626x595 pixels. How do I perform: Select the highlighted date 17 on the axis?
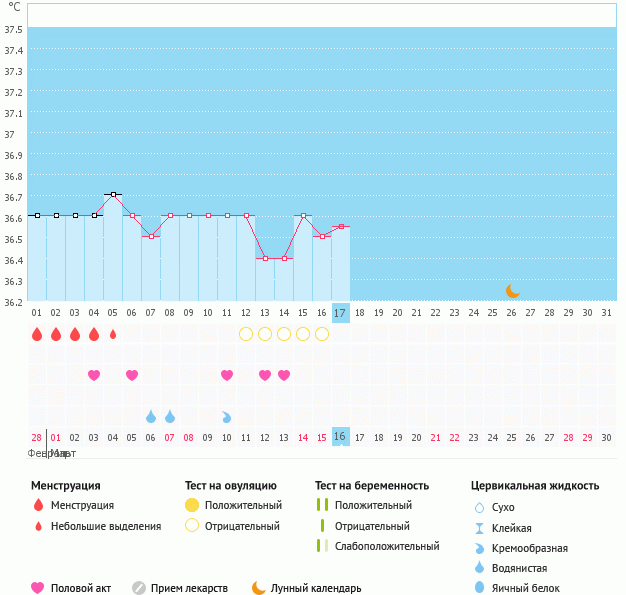coord(340,313)
